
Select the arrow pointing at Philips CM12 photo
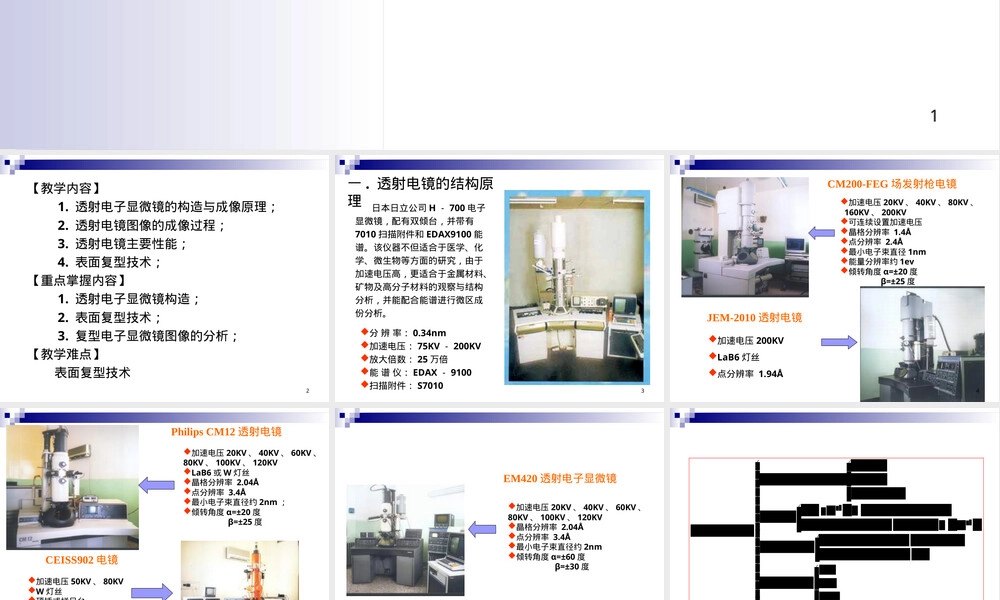tap(156, 485)
